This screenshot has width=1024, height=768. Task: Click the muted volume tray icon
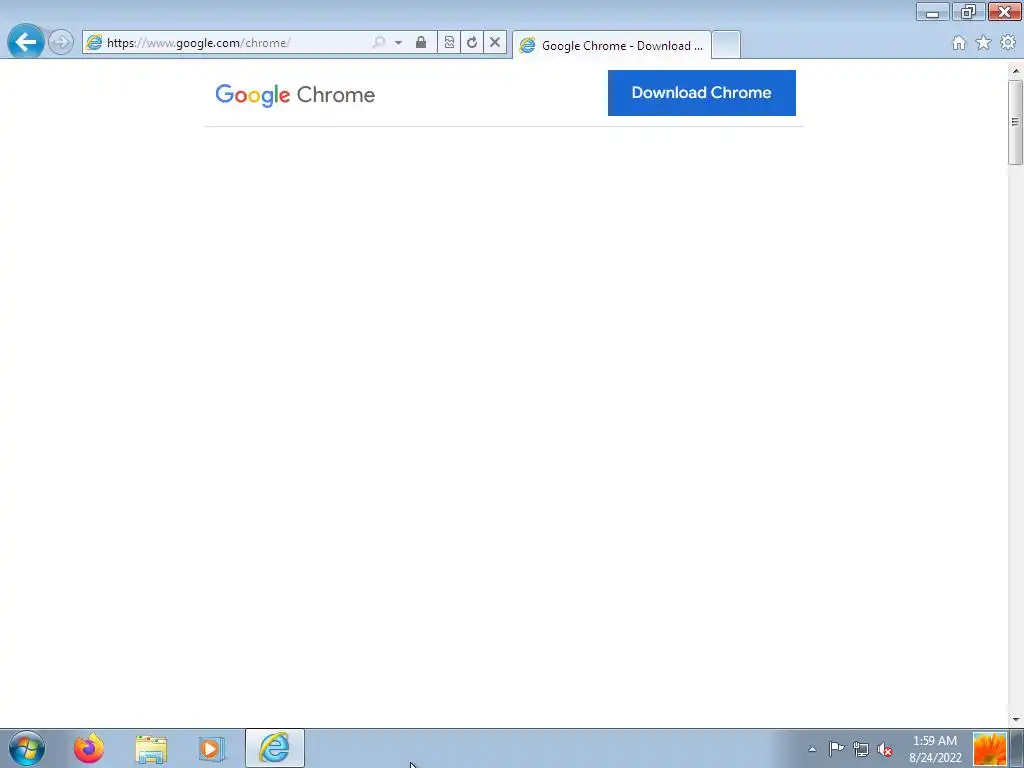coord(885,749)
